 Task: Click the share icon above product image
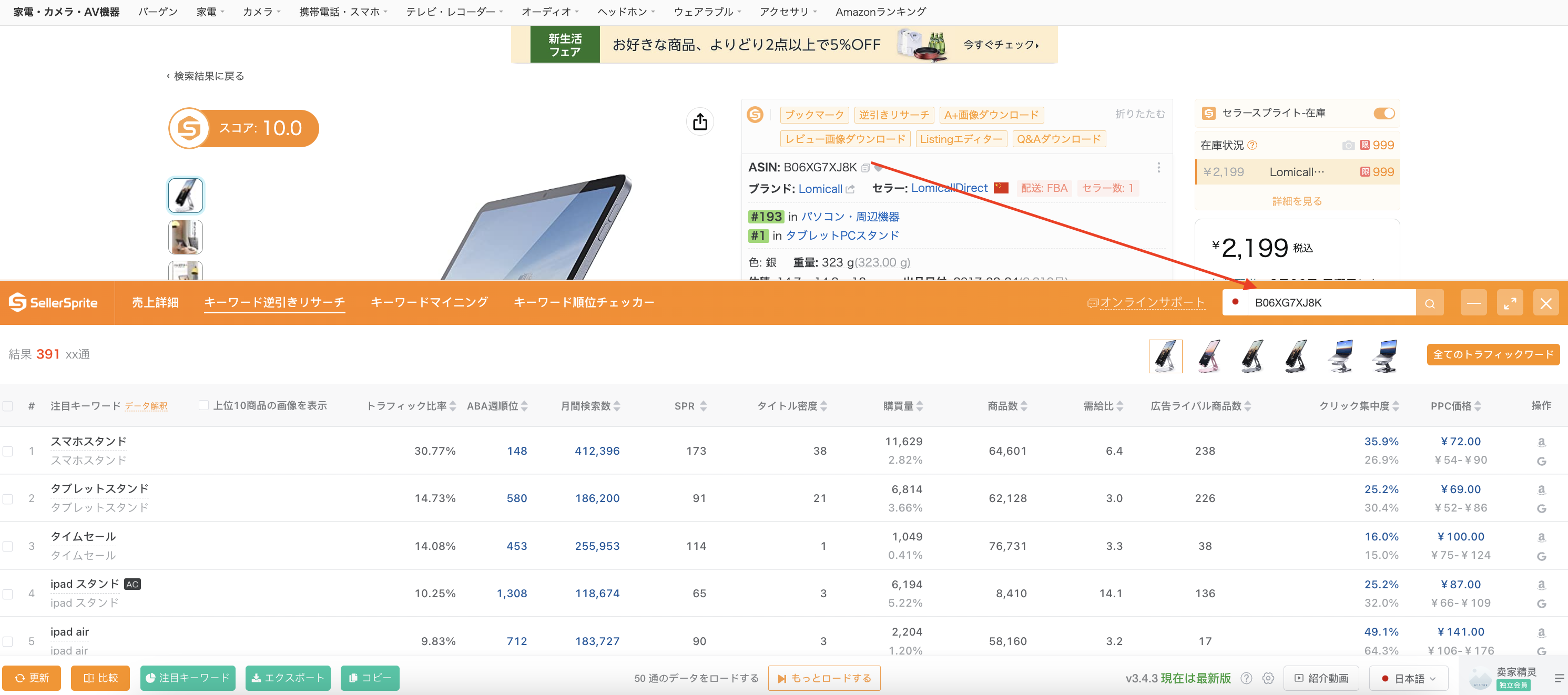click(700, 122)
